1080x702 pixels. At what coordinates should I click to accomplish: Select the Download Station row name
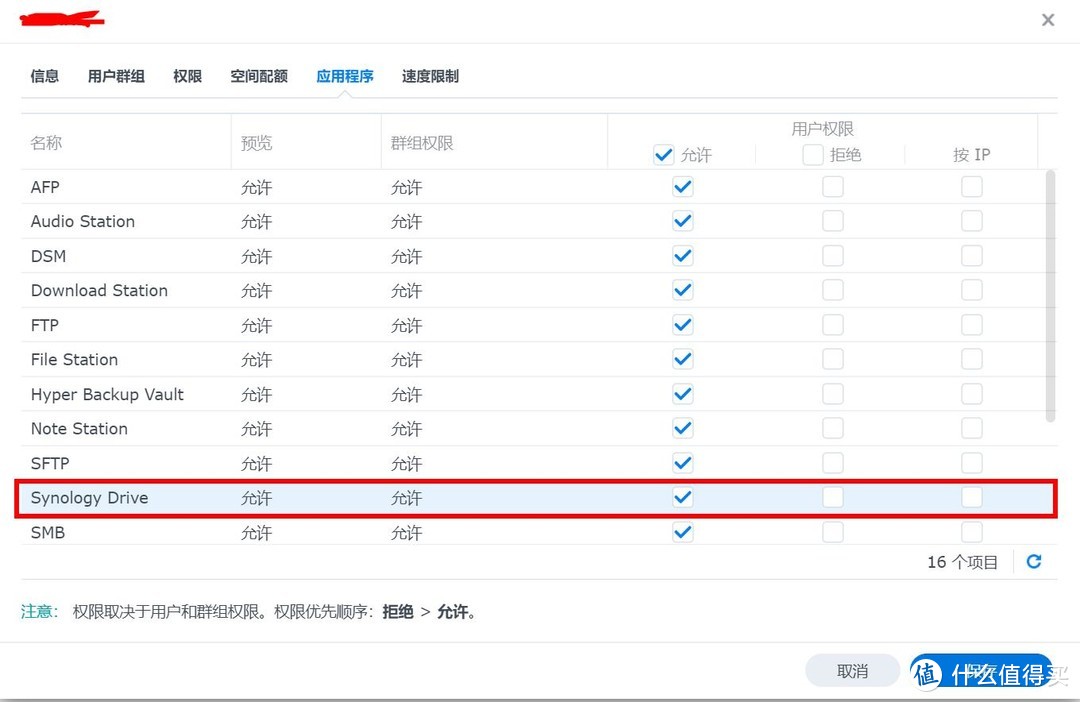[99, 290]
